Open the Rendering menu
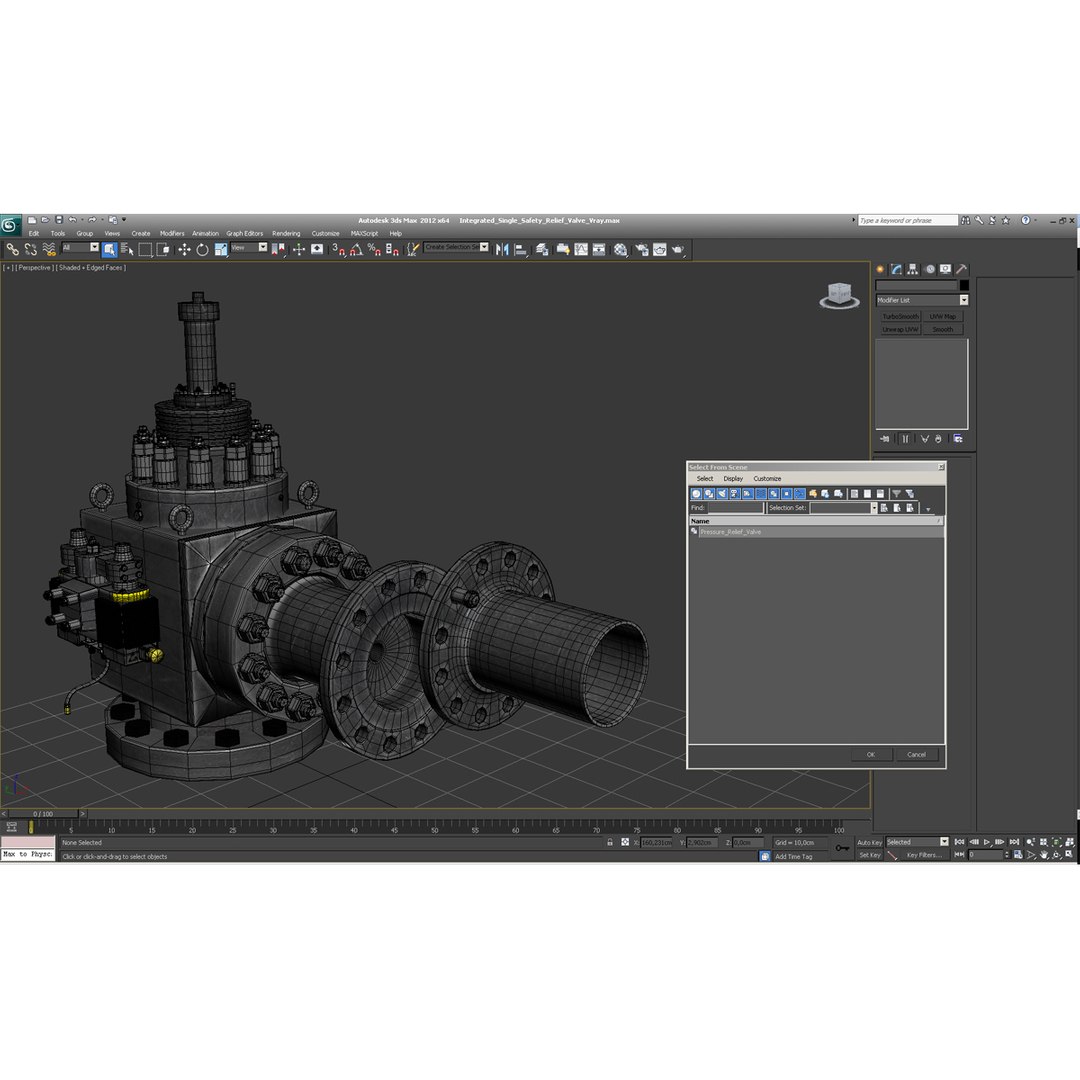The height and width of the screenshot is (1080, 1080). click(286, 233)
